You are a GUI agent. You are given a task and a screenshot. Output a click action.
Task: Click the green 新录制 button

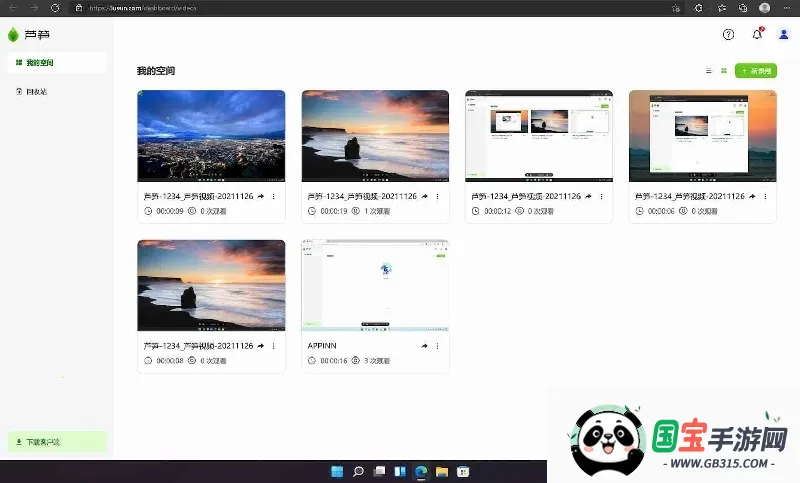coord(755,71)
